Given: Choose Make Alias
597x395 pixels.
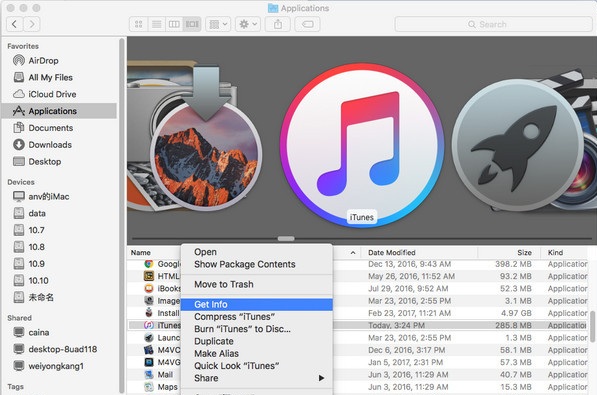Looking at the screenshot, I should coord(257,353).
